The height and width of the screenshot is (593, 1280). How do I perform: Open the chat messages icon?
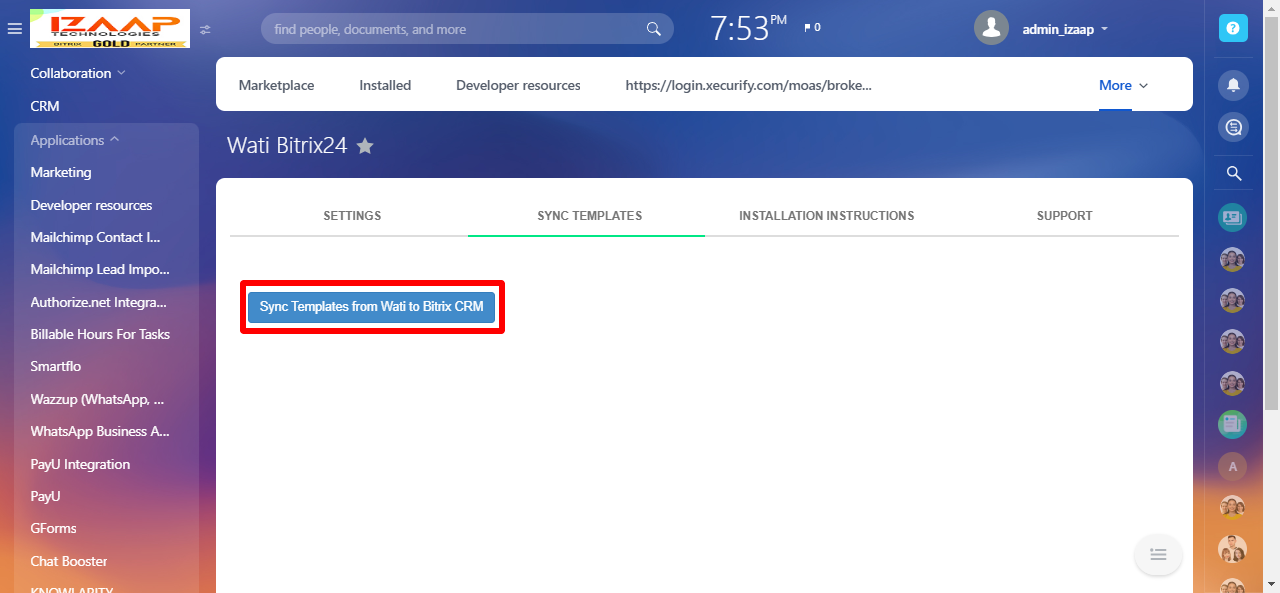tap(1233, 127)
